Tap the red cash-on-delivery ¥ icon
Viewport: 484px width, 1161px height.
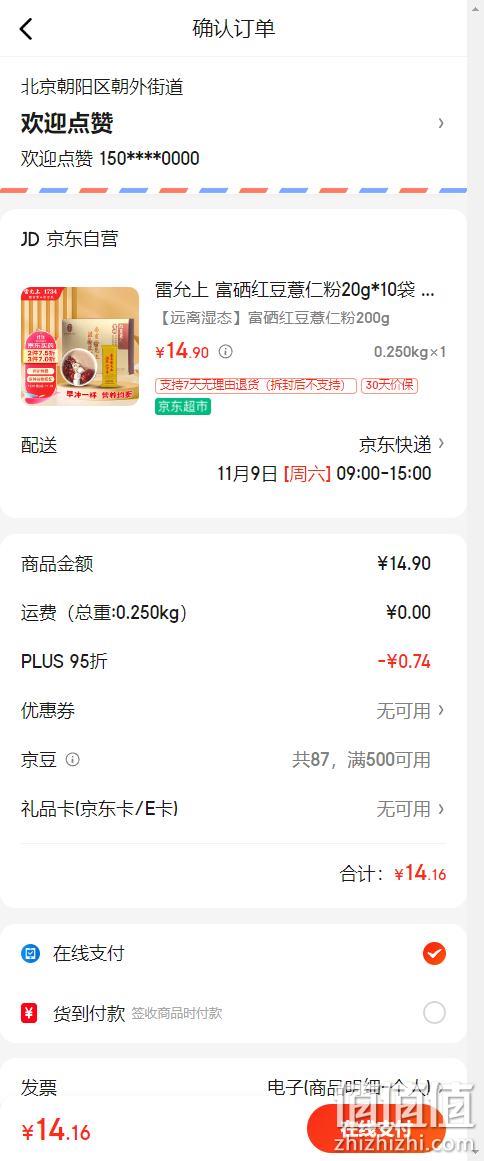30,1012
